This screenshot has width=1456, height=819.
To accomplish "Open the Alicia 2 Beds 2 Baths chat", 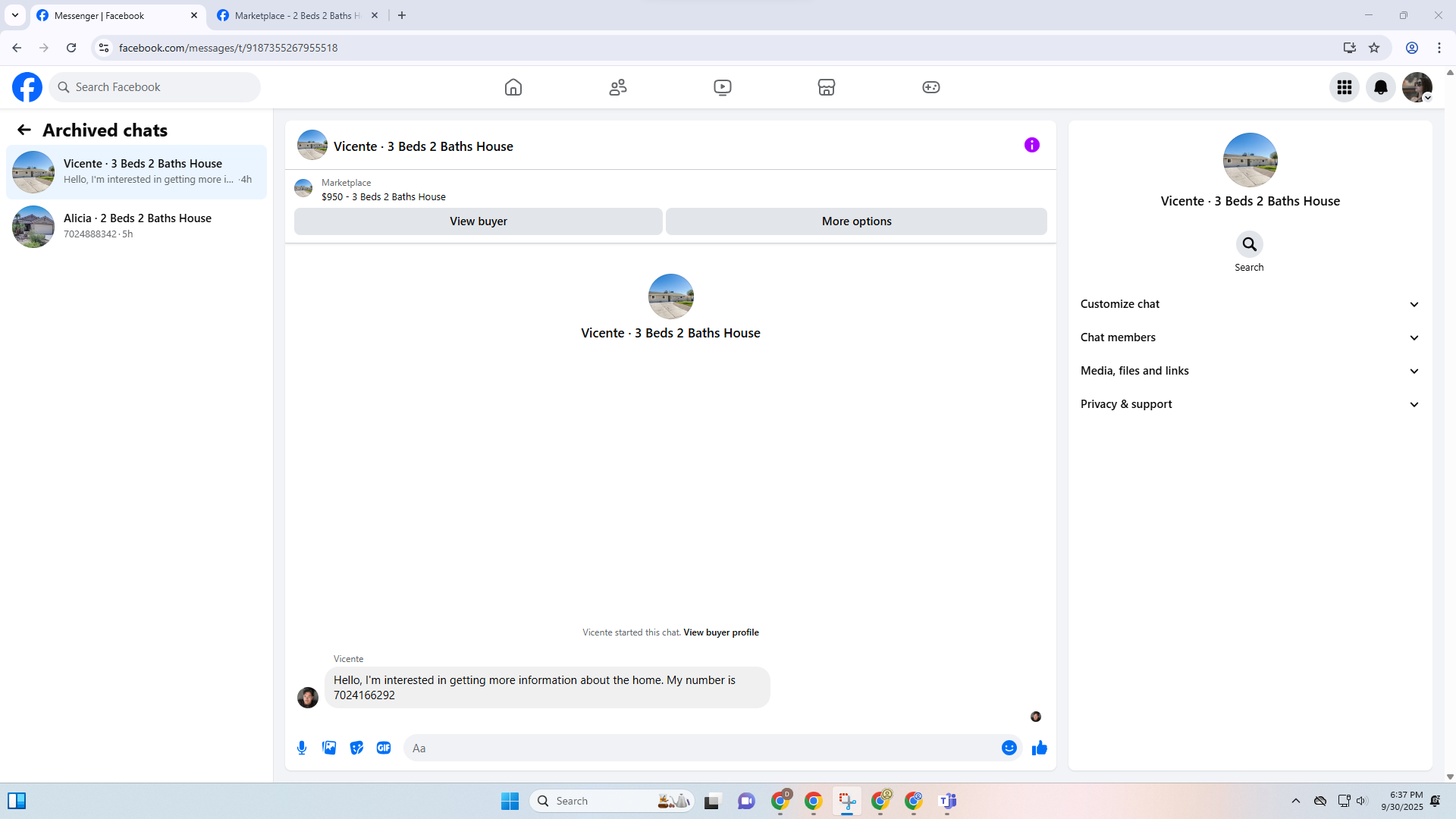I will click(x=136, y=226).
